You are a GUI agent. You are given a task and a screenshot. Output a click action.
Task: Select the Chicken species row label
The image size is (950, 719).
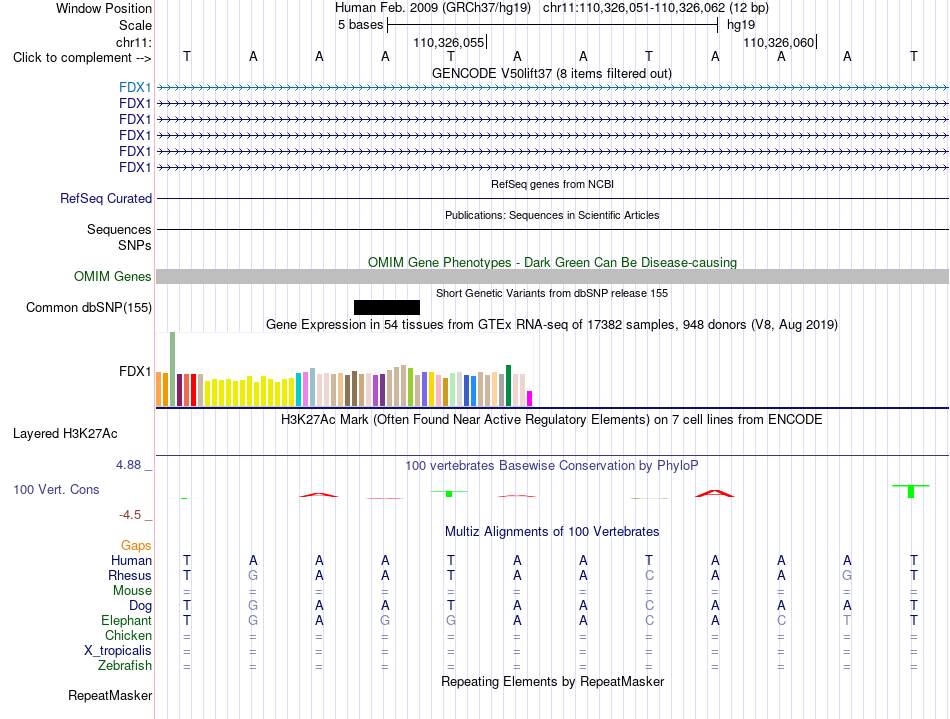pyautogui.click(x=128, y=635)
